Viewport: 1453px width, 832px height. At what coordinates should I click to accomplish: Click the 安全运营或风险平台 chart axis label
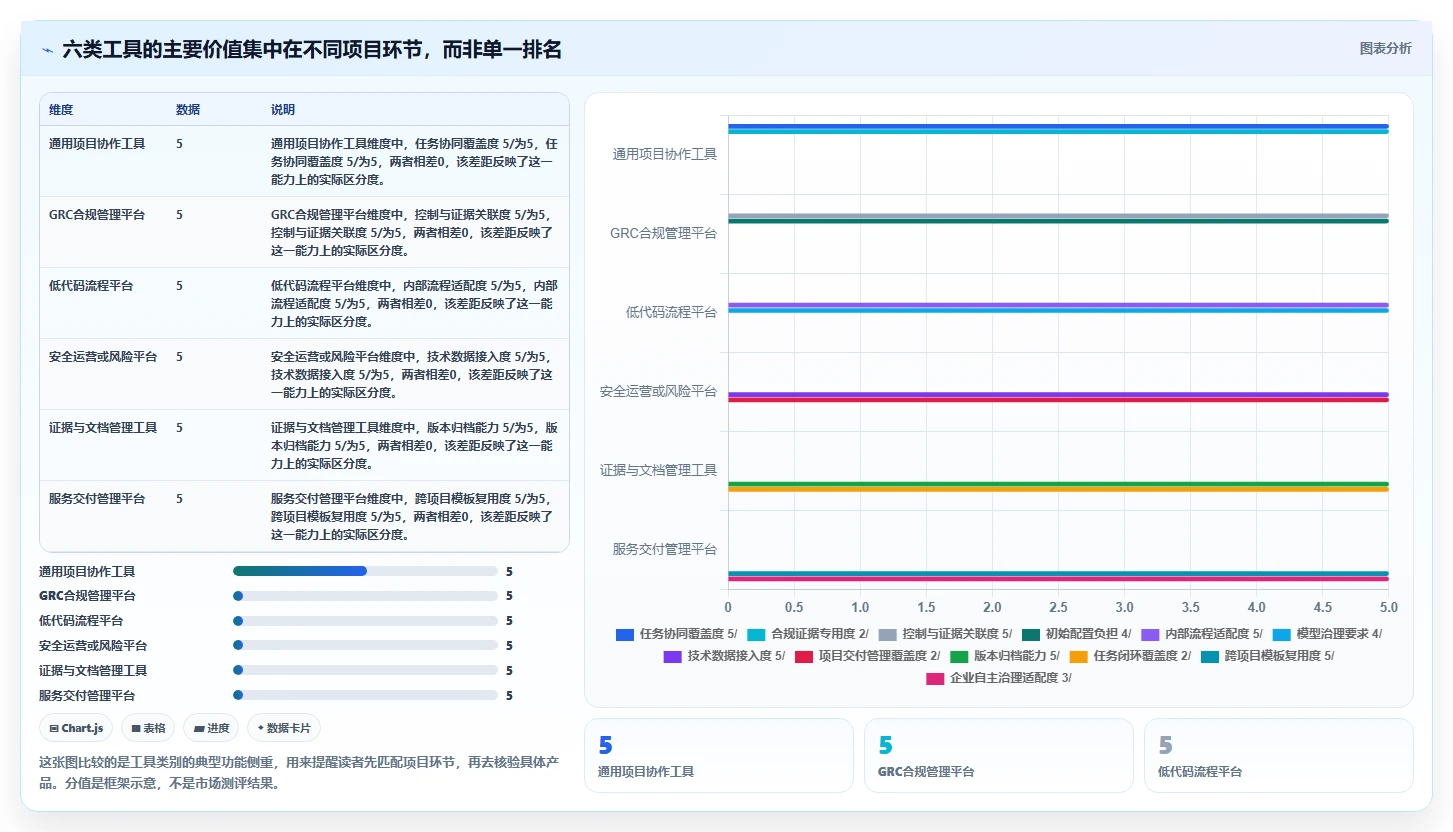point(659,391)
